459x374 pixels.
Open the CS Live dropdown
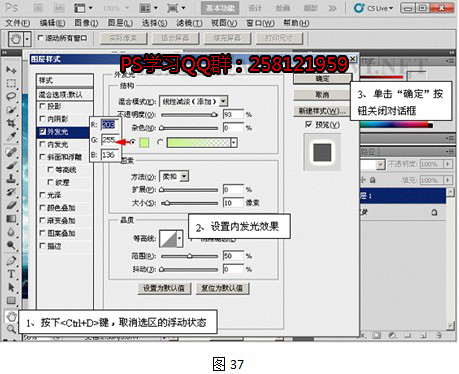[x=374, y=8]
